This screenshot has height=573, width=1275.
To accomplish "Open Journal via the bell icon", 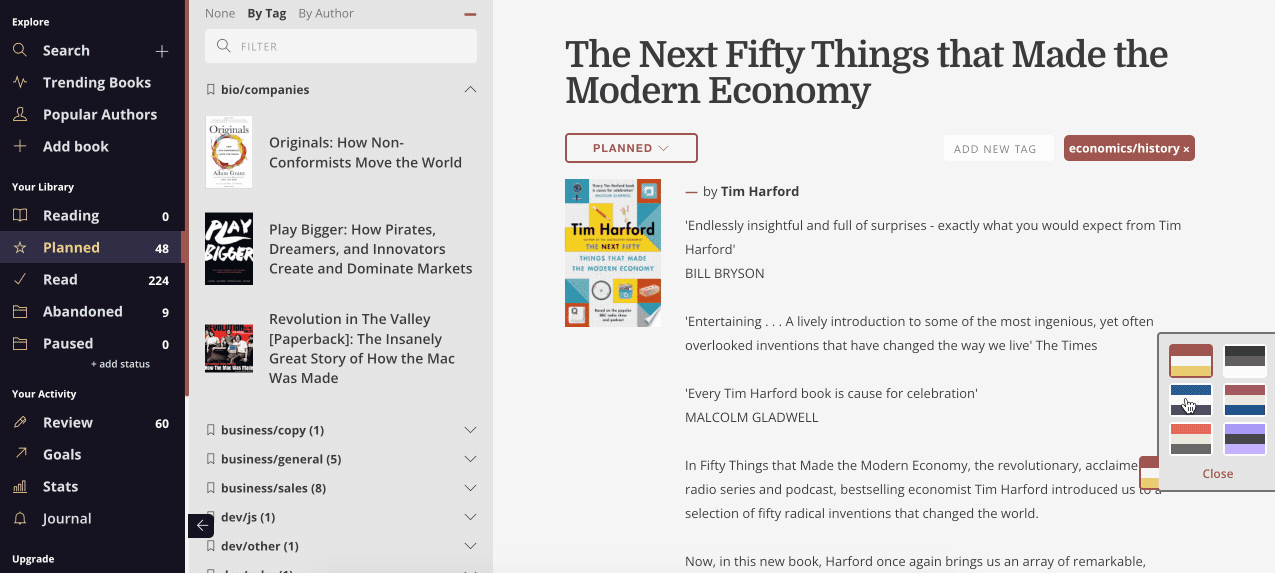I will tap(20, 518).
